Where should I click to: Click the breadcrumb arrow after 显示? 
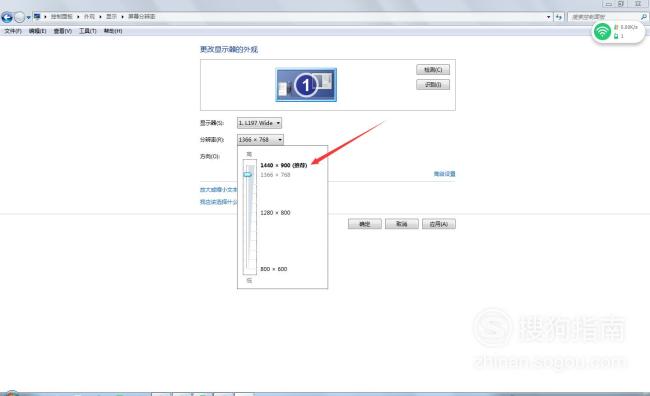point(122,17)
